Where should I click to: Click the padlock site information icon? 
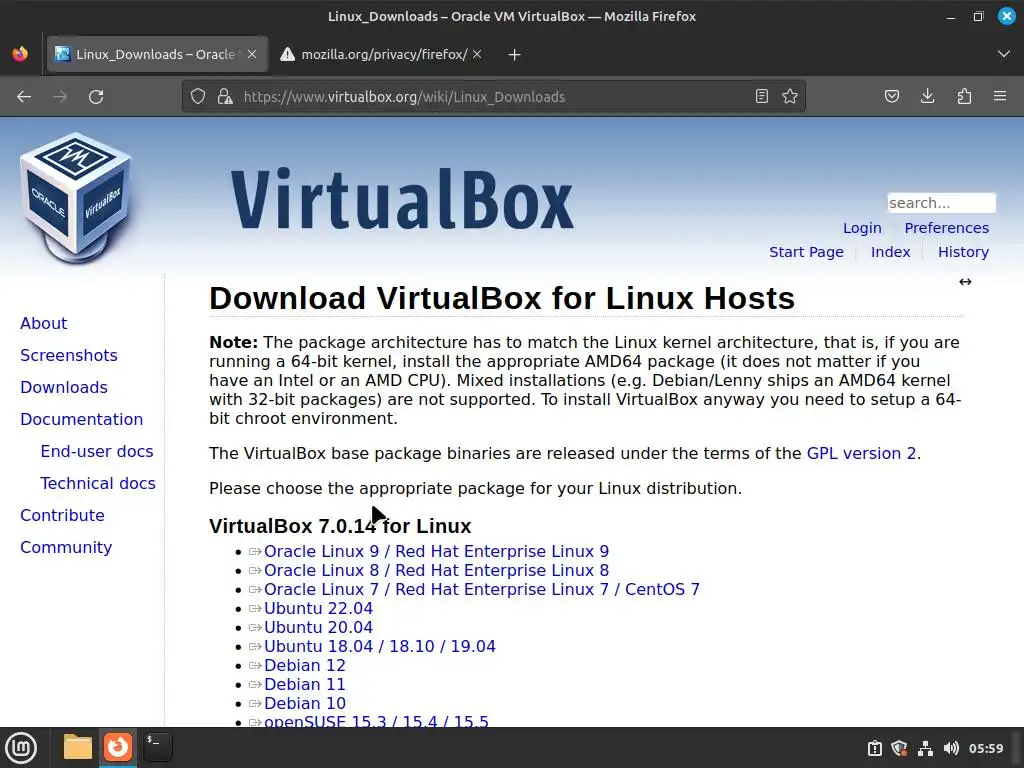225,97
